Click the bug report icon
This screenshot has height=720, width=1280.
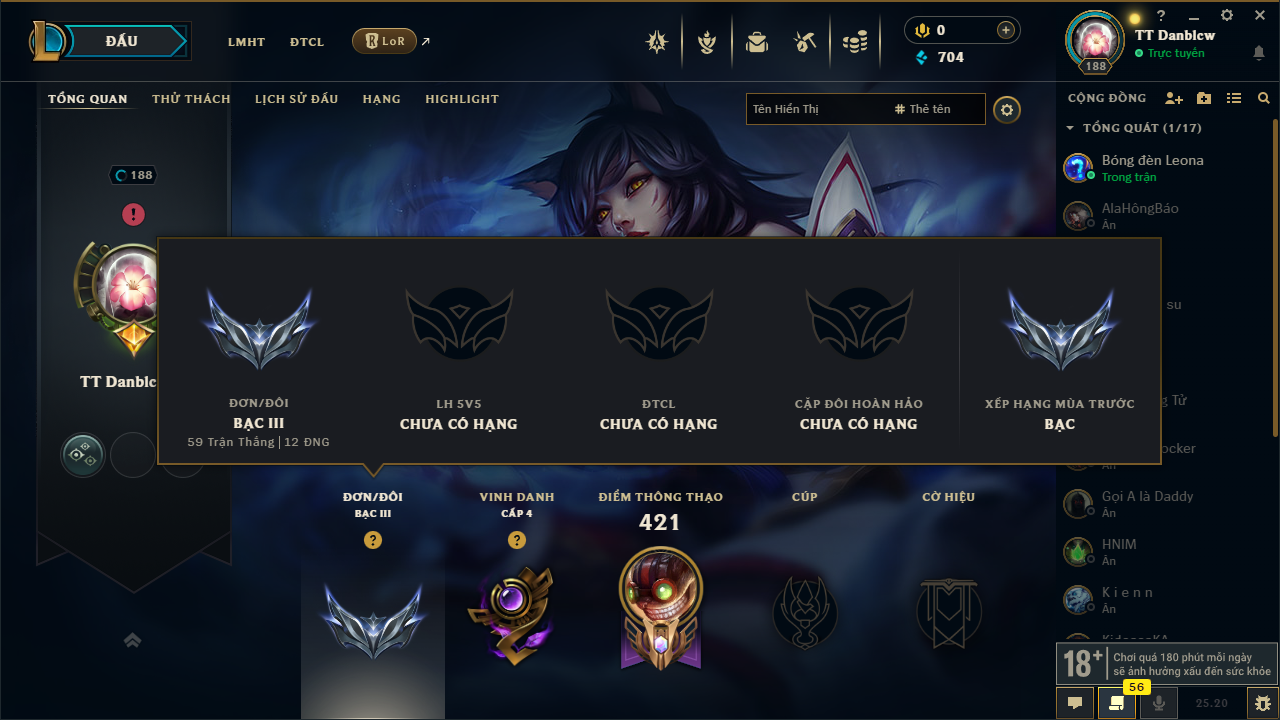click(1262, 703)
